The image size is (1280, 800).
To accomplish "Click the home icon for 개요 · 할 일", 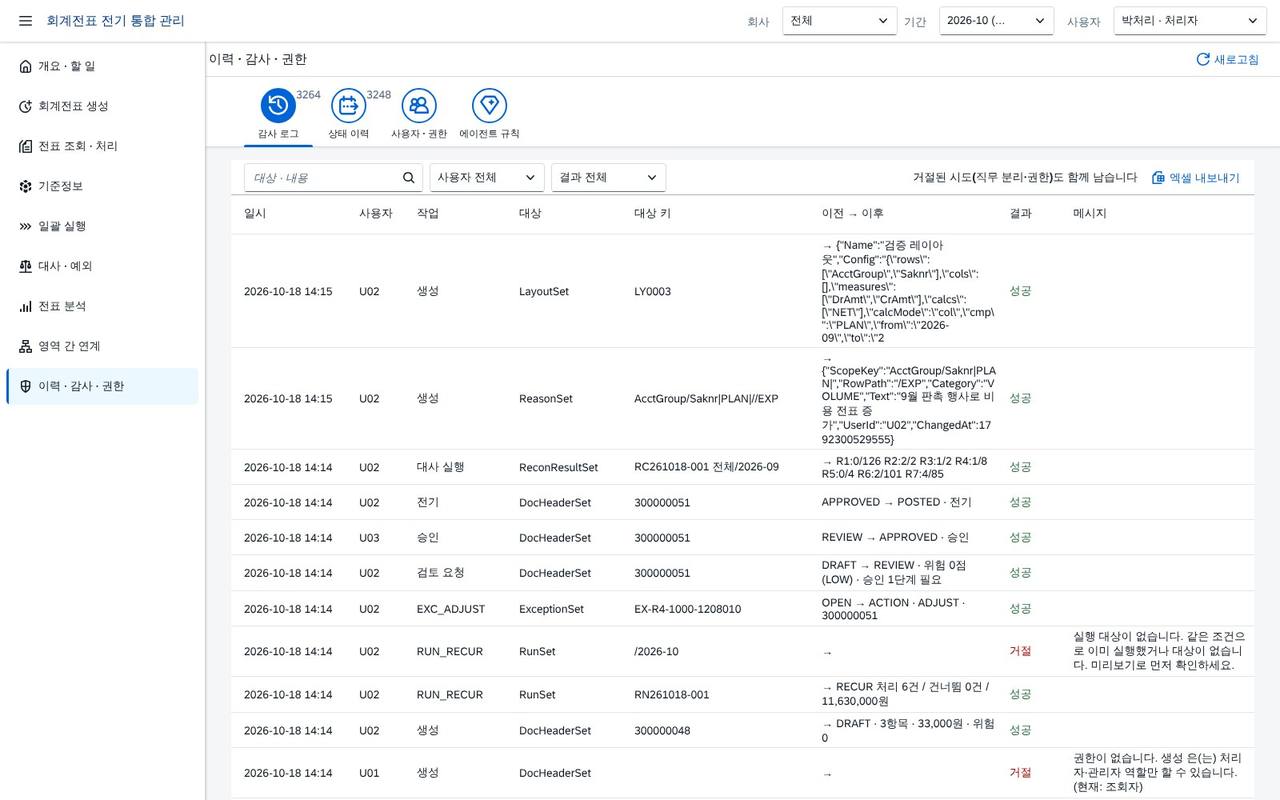I will coord(26,66).
